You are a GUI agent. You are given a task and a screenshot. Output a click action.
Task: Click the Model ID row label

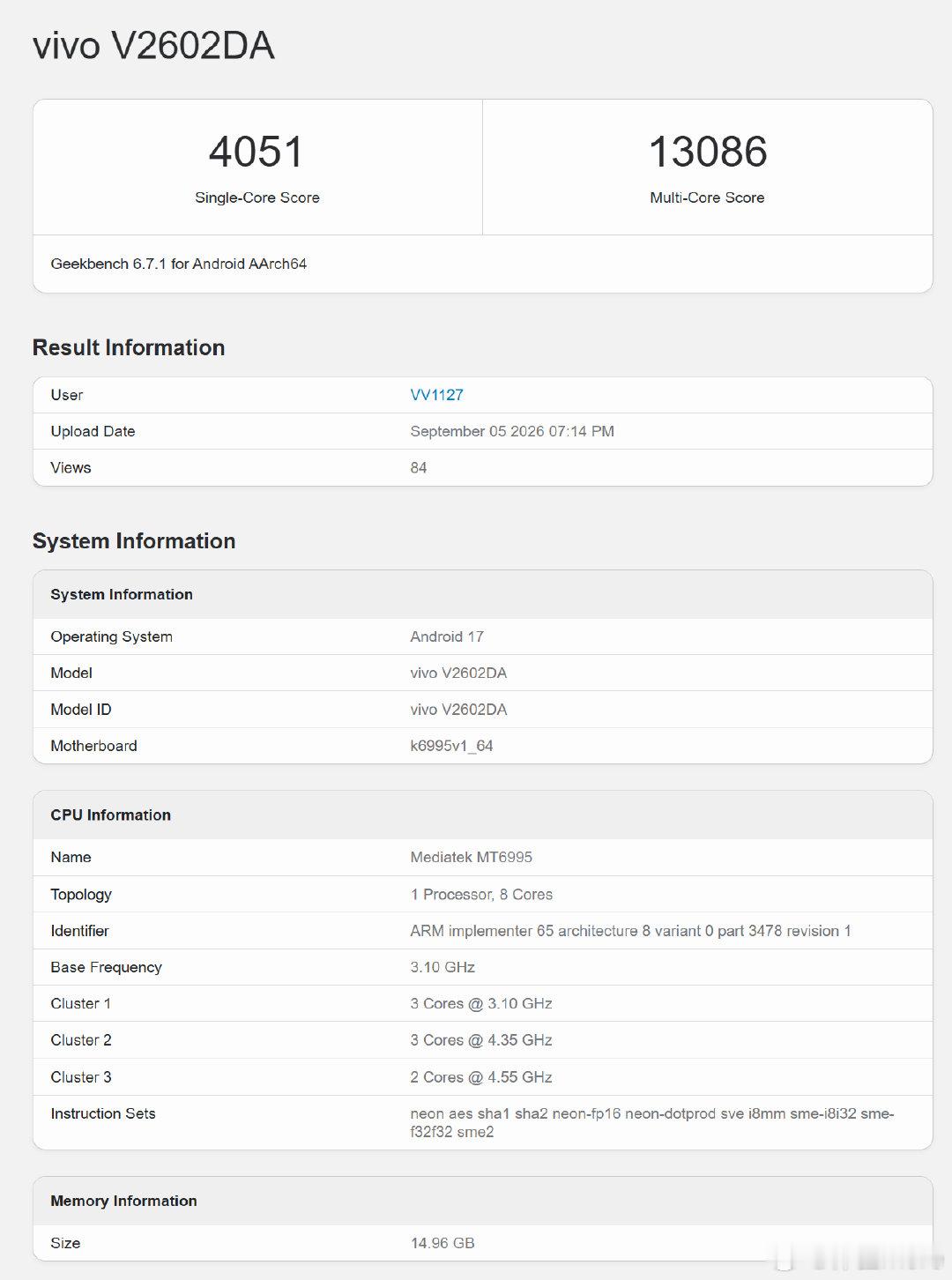pos(81,710)
